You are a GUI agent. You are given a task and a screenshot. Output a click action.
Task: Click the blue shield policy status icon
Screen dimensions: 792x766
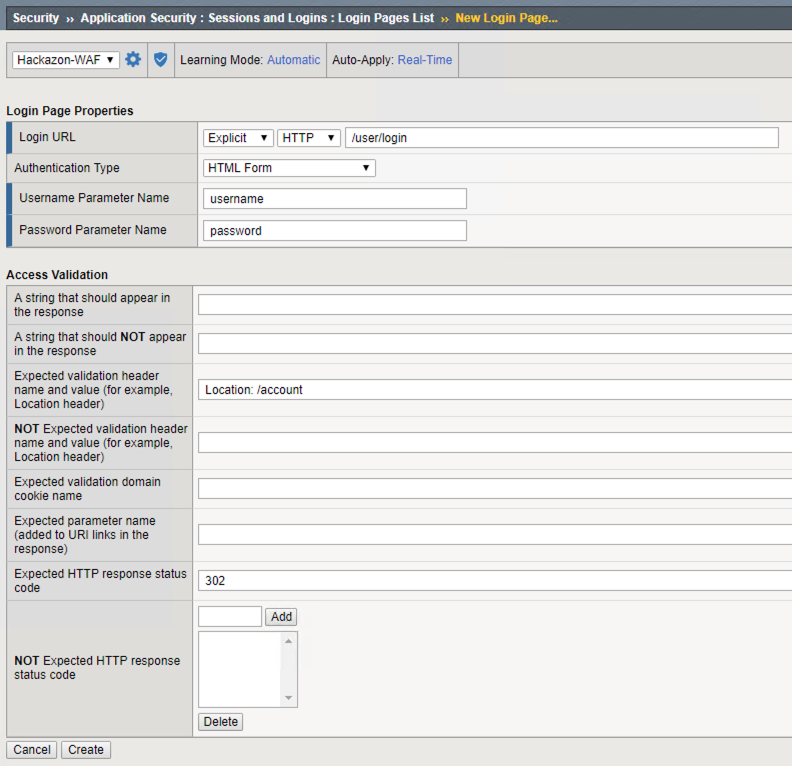161,60
